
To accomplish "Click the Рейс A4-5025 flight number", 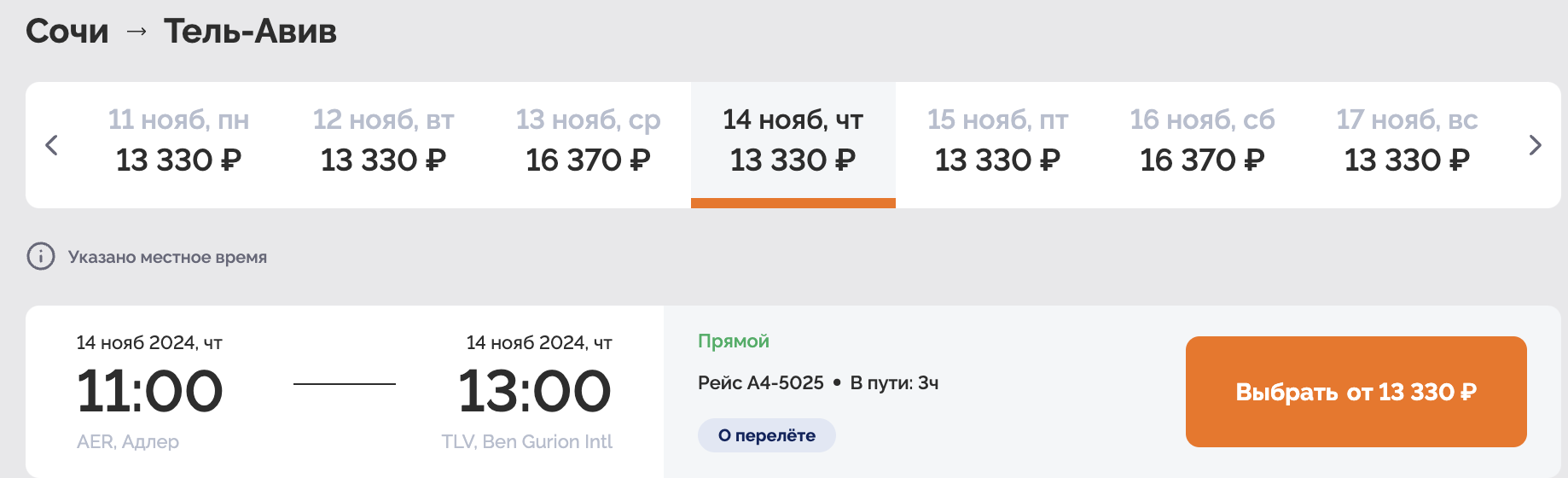I will [761, 382].
